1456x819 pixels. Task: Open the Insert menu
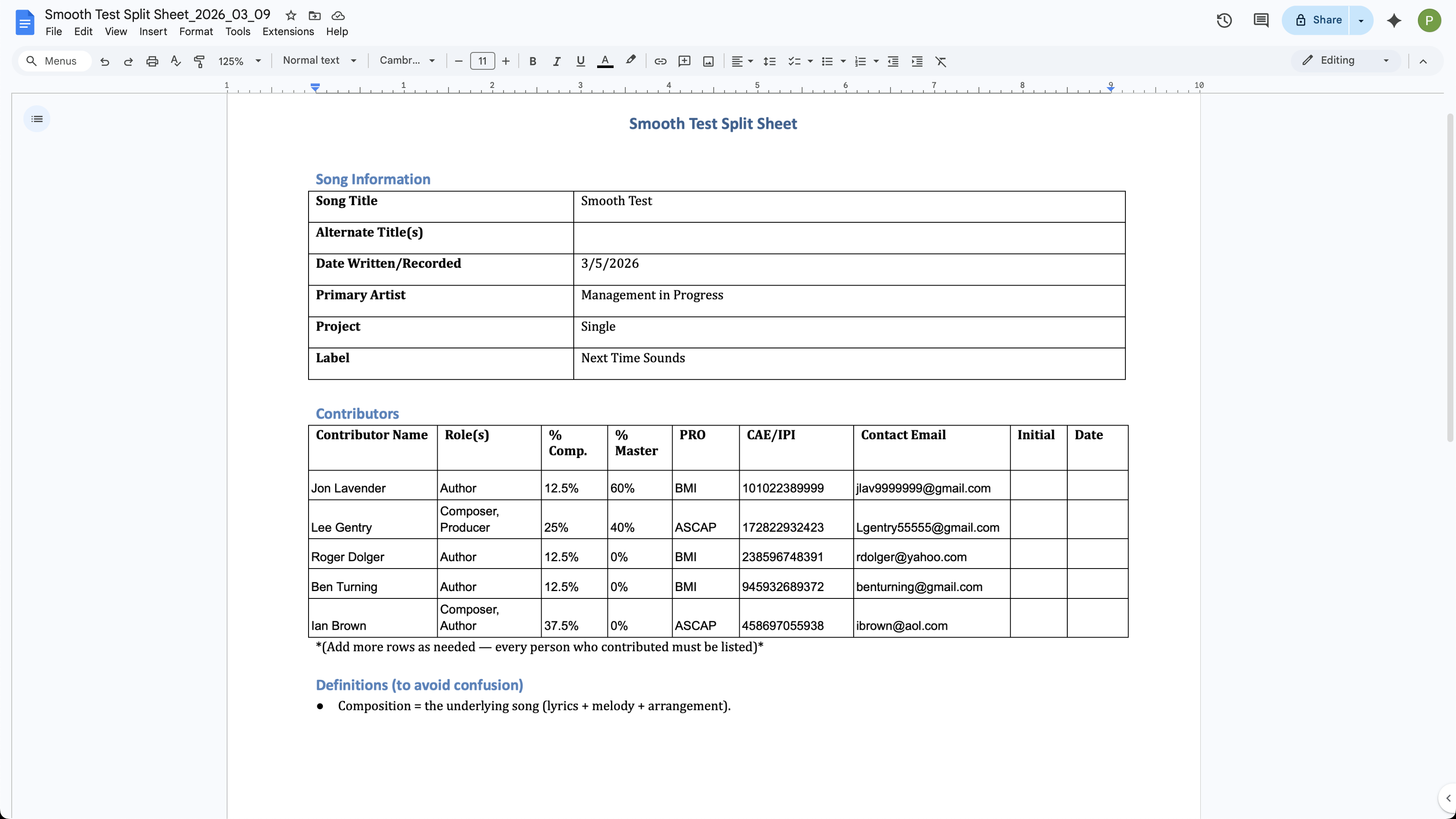tap(153, 32)
